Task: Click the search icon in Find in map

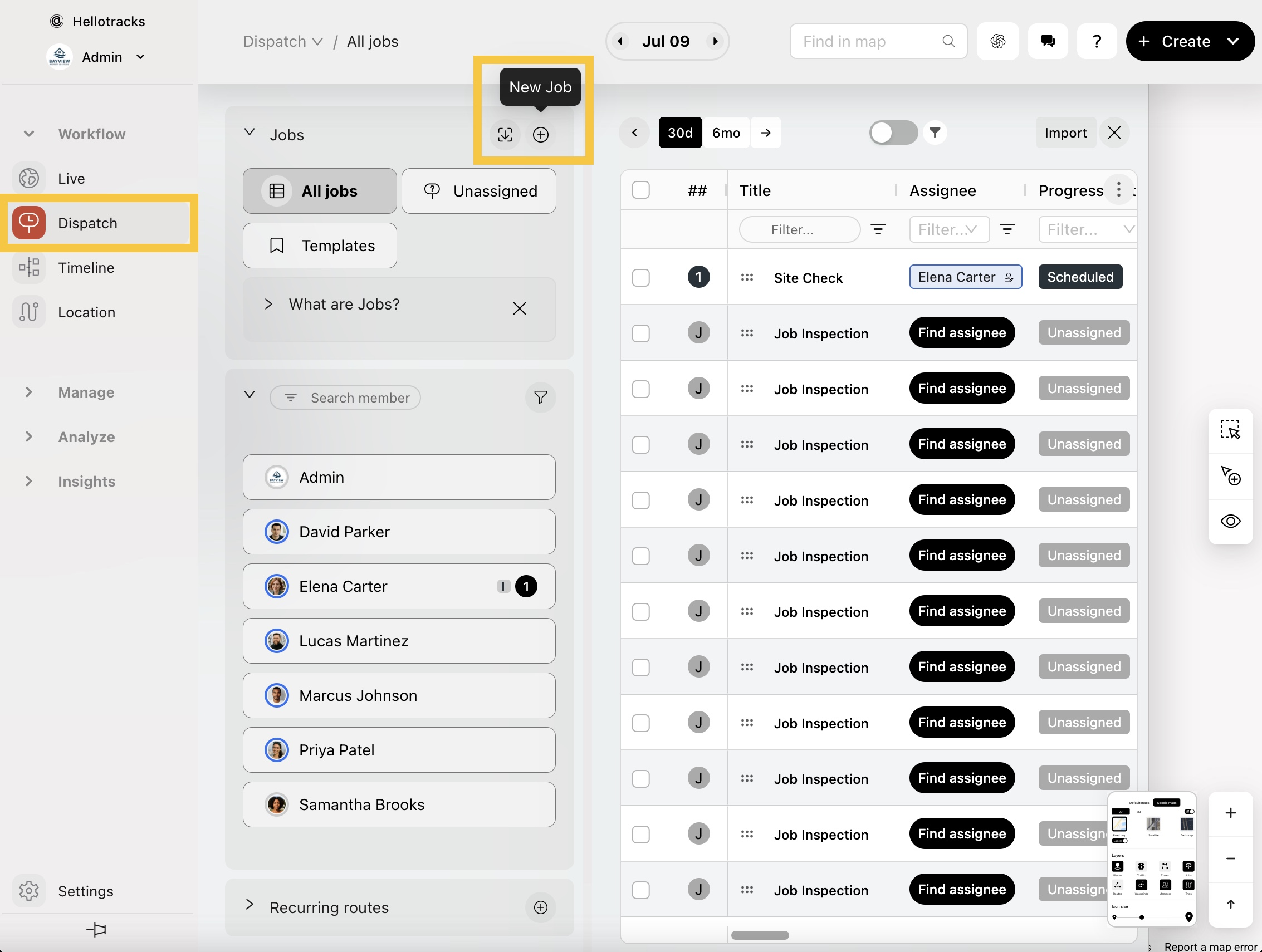Action: (x=948, y=41)
